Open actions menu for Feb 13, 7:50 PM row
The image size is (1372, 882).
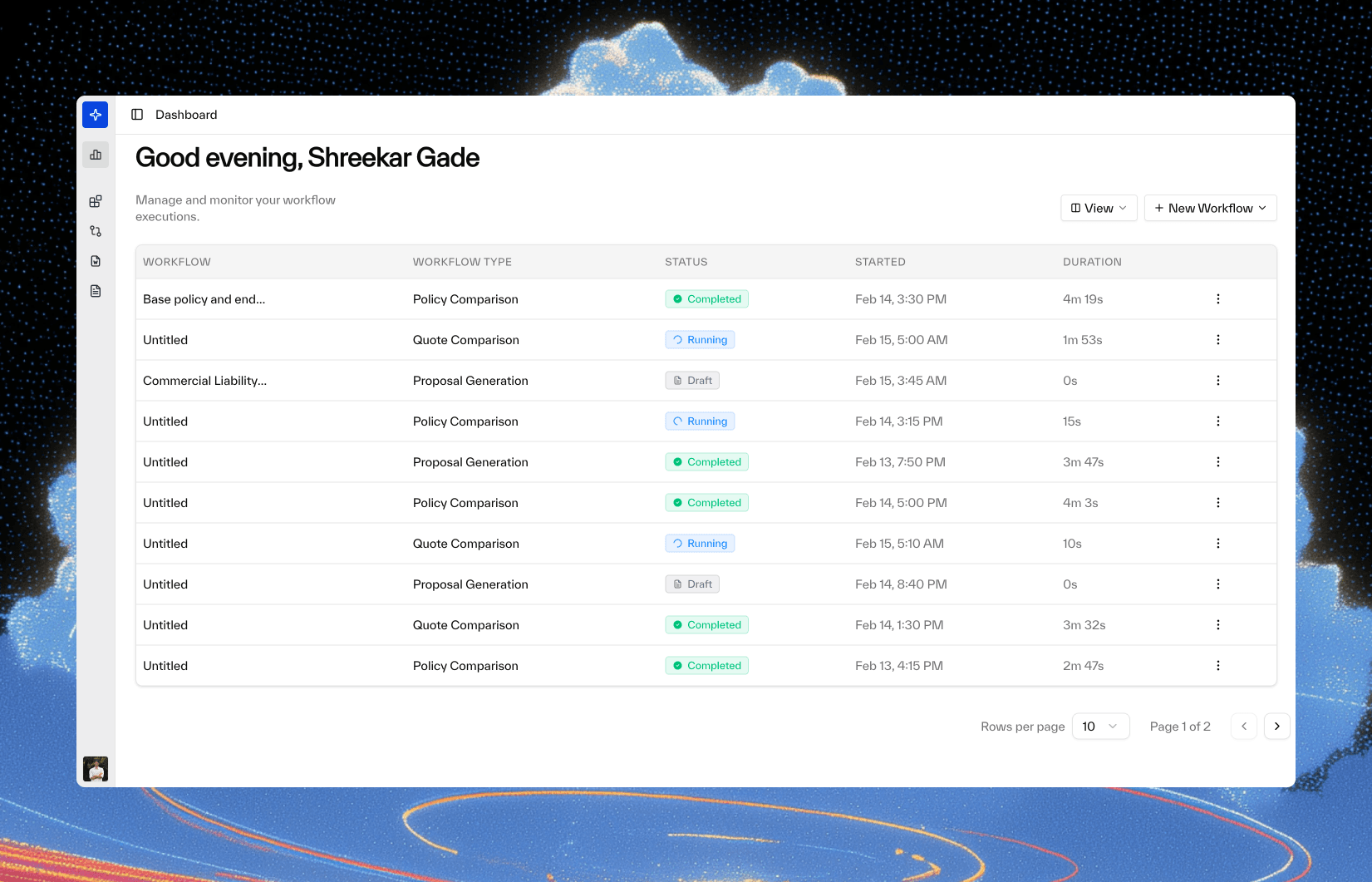click(x=1218, y=462)
